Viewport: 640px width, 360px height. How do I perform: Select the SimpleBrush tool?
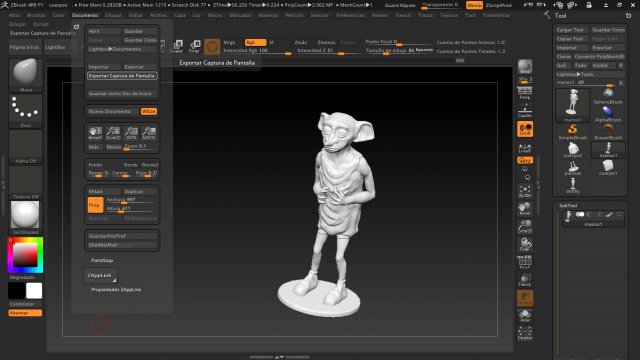(573, 132)
